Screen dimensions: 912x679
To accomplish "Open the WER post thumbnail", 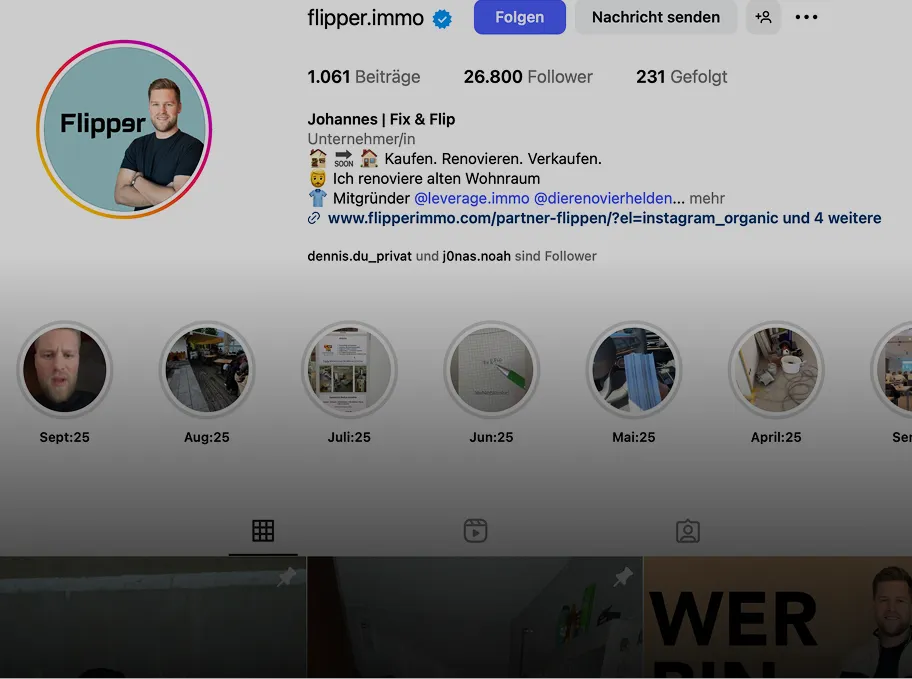I will tap(778, 617).
